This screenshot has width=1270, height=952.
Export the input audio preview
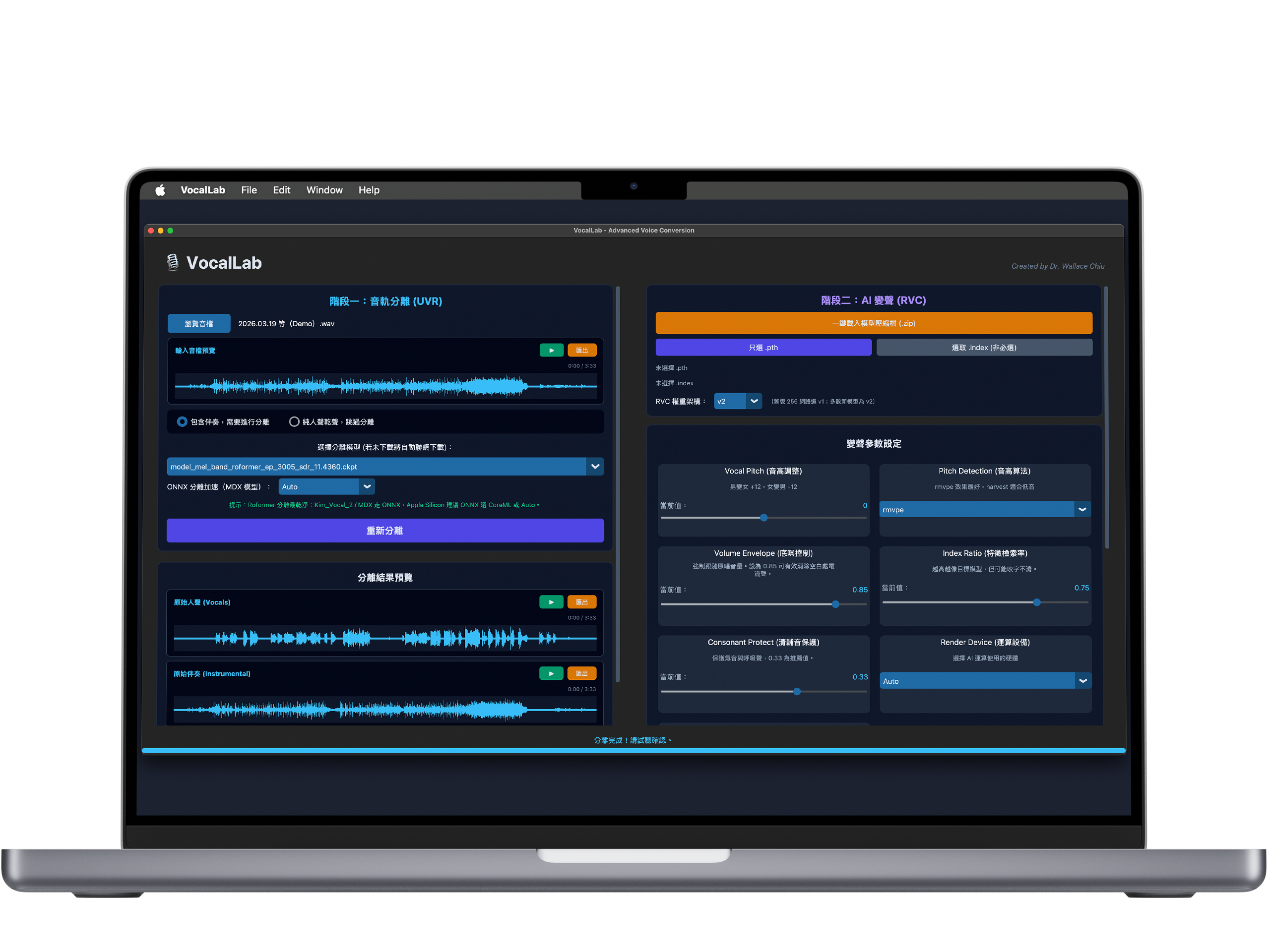pyautogui.click(x=581, y=350)
